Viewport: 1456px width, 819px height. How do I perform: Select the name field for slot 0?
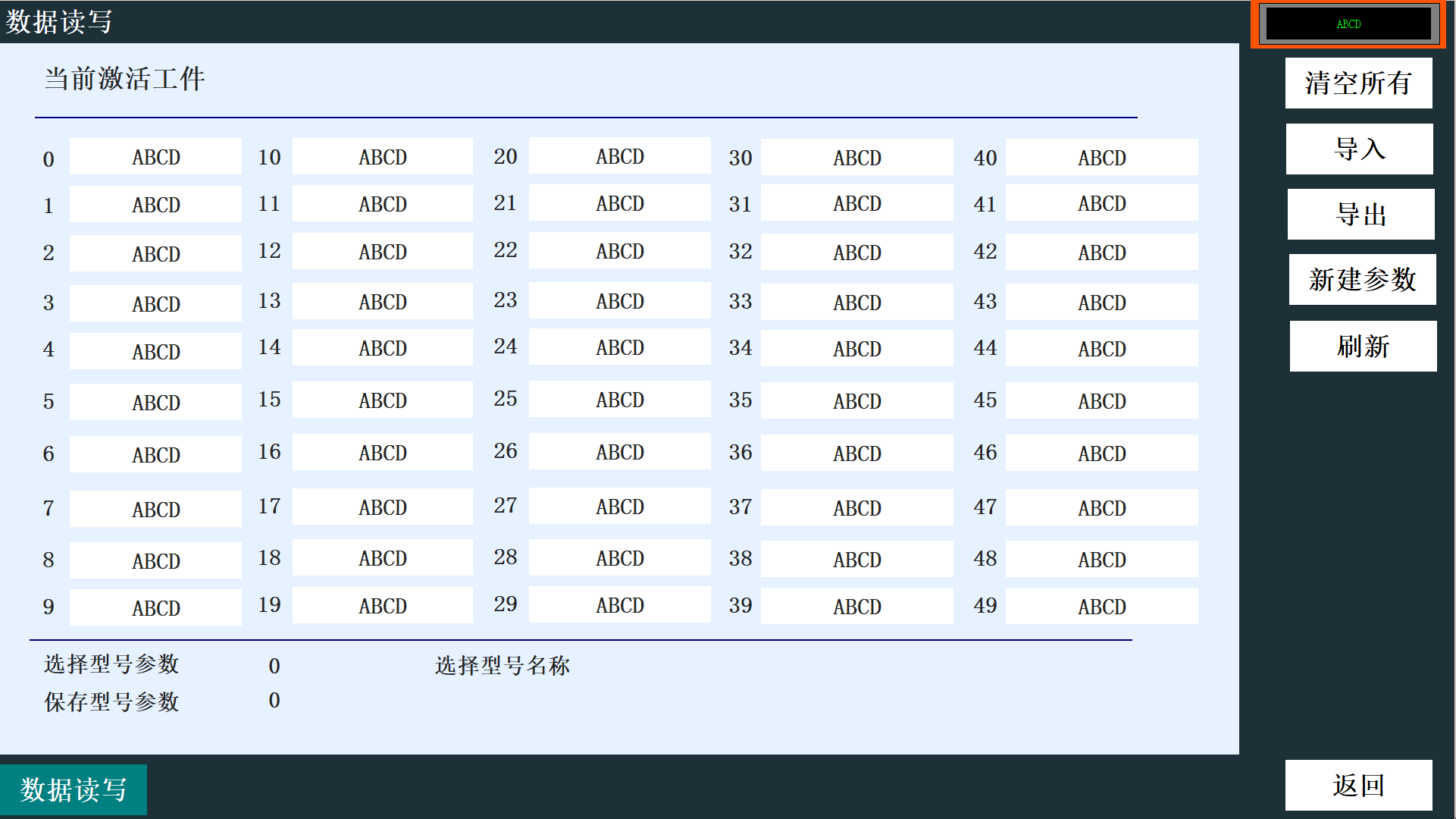[155, 157]
